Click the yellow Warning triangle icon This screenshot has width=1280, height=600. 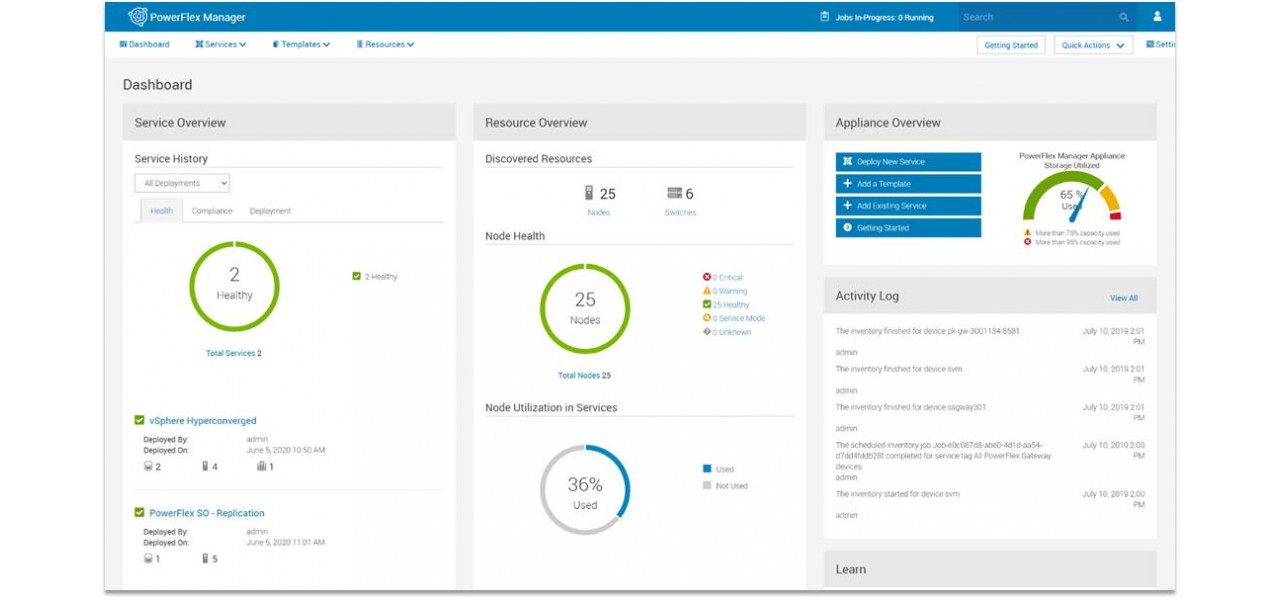pos(707,291)
